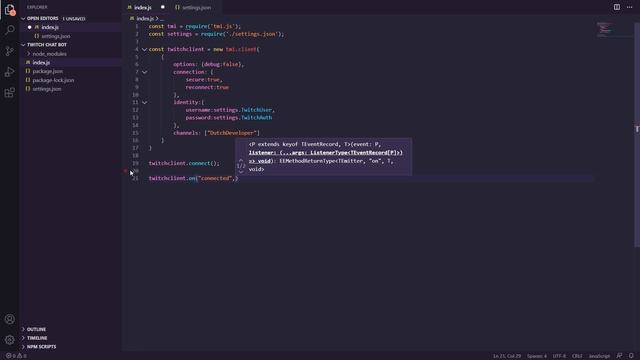This screenshot has height=360, width=640.
Task: Open package.json in the project tree
Action: pos(47,71)
